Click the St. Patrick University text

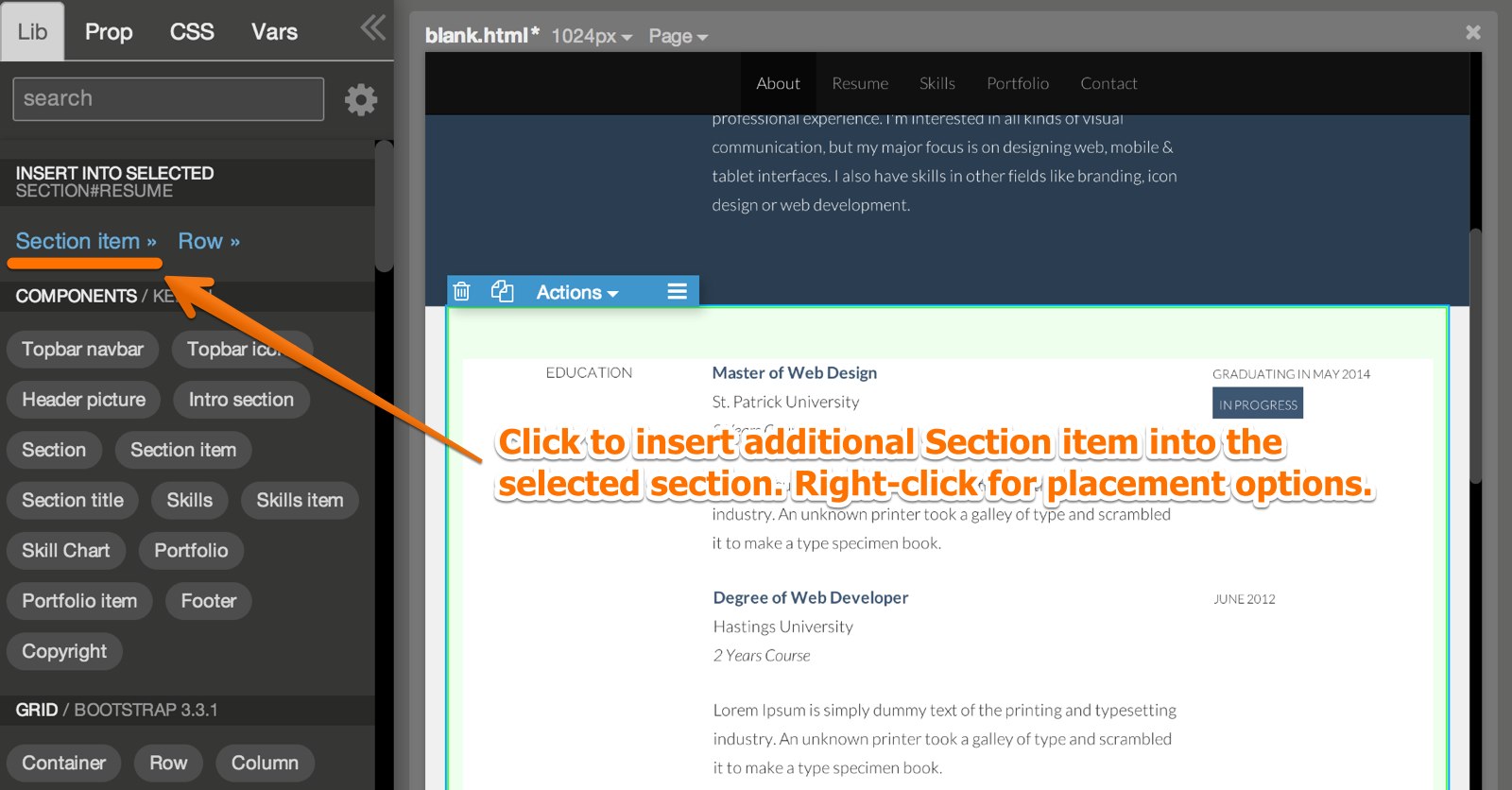click(785, 402)
